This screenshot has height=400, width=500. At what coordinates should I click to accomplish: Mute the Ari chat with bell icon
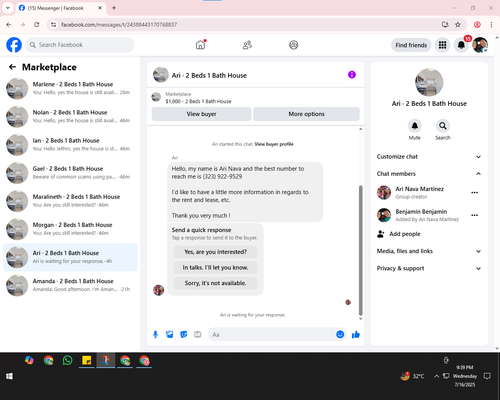[x=415, y=126]
